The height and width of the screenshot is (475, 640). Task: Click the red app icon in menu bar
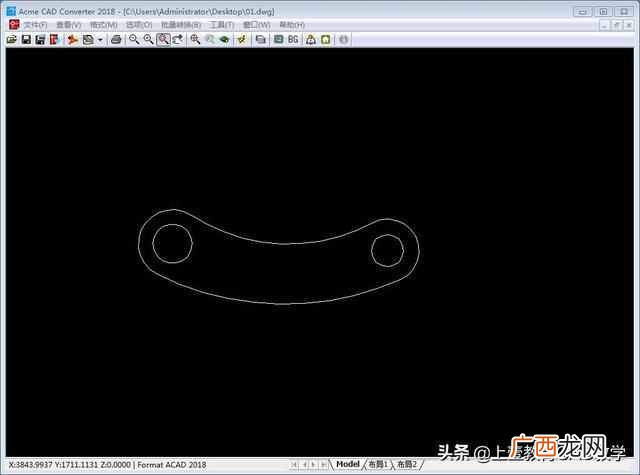14,25
